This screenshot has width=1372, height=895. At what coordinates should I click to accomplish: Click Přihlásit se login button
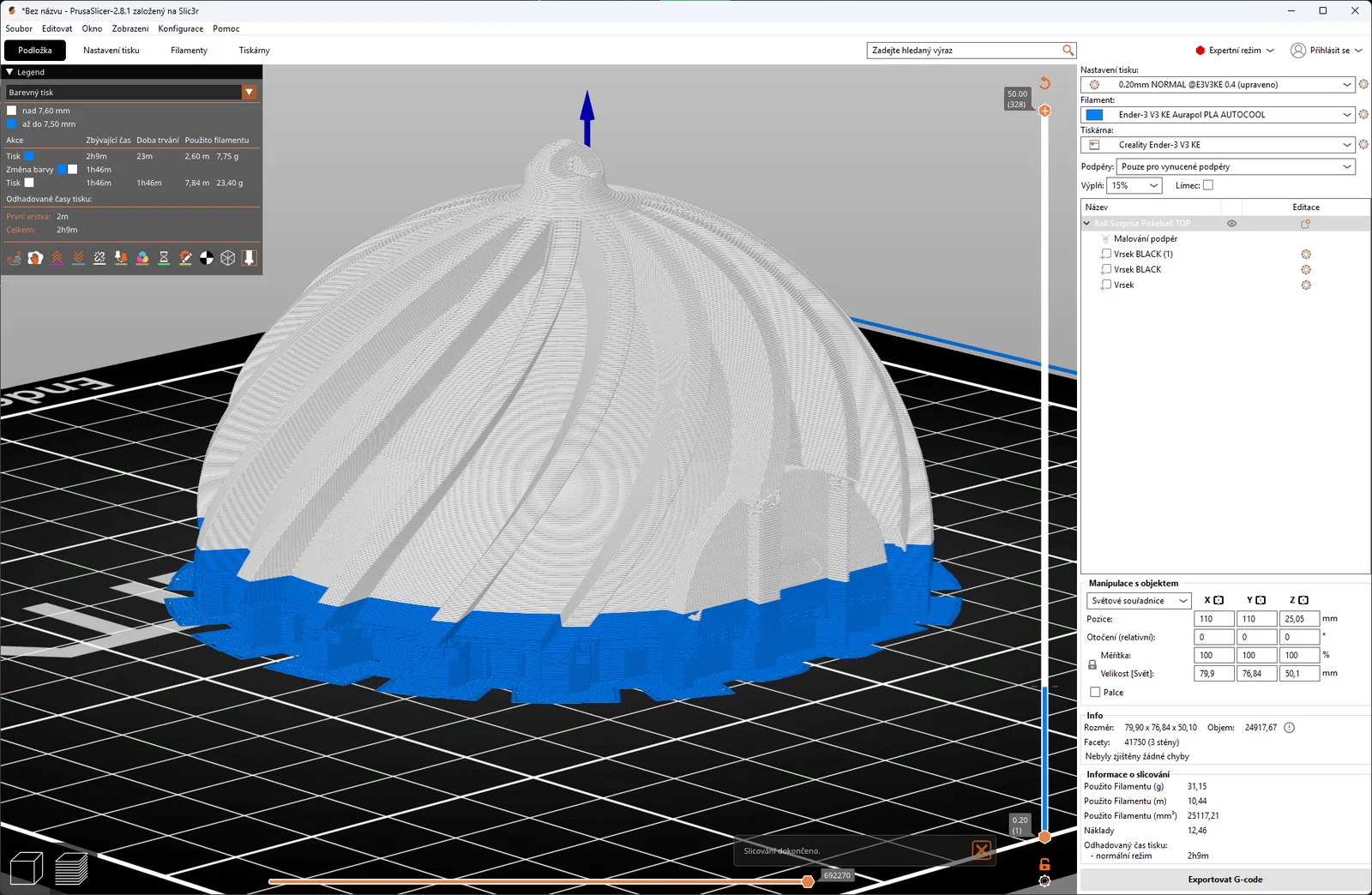pos(1326,51)
